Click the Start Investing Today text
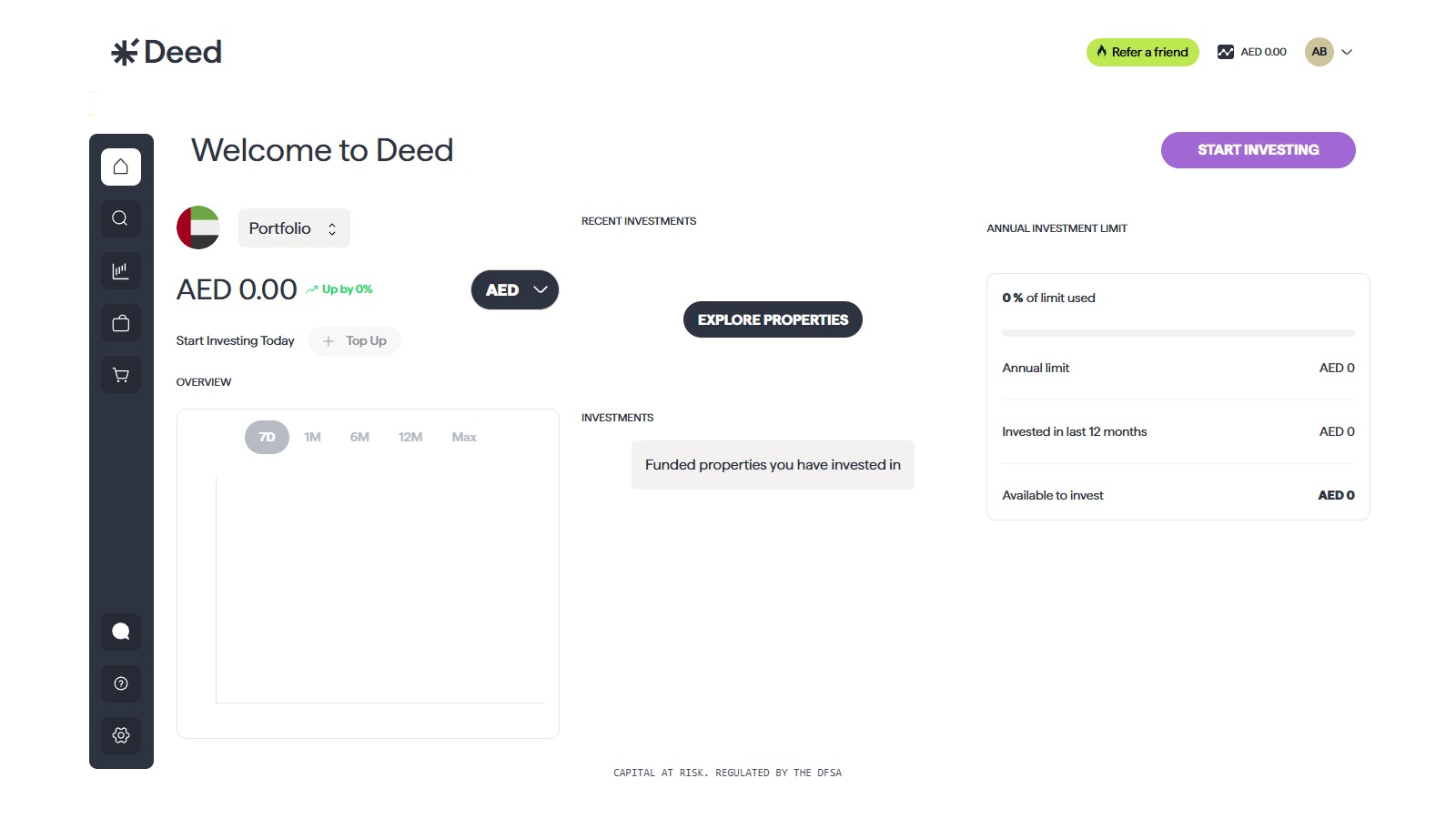 pyautogui.click(x=235, y=341)
